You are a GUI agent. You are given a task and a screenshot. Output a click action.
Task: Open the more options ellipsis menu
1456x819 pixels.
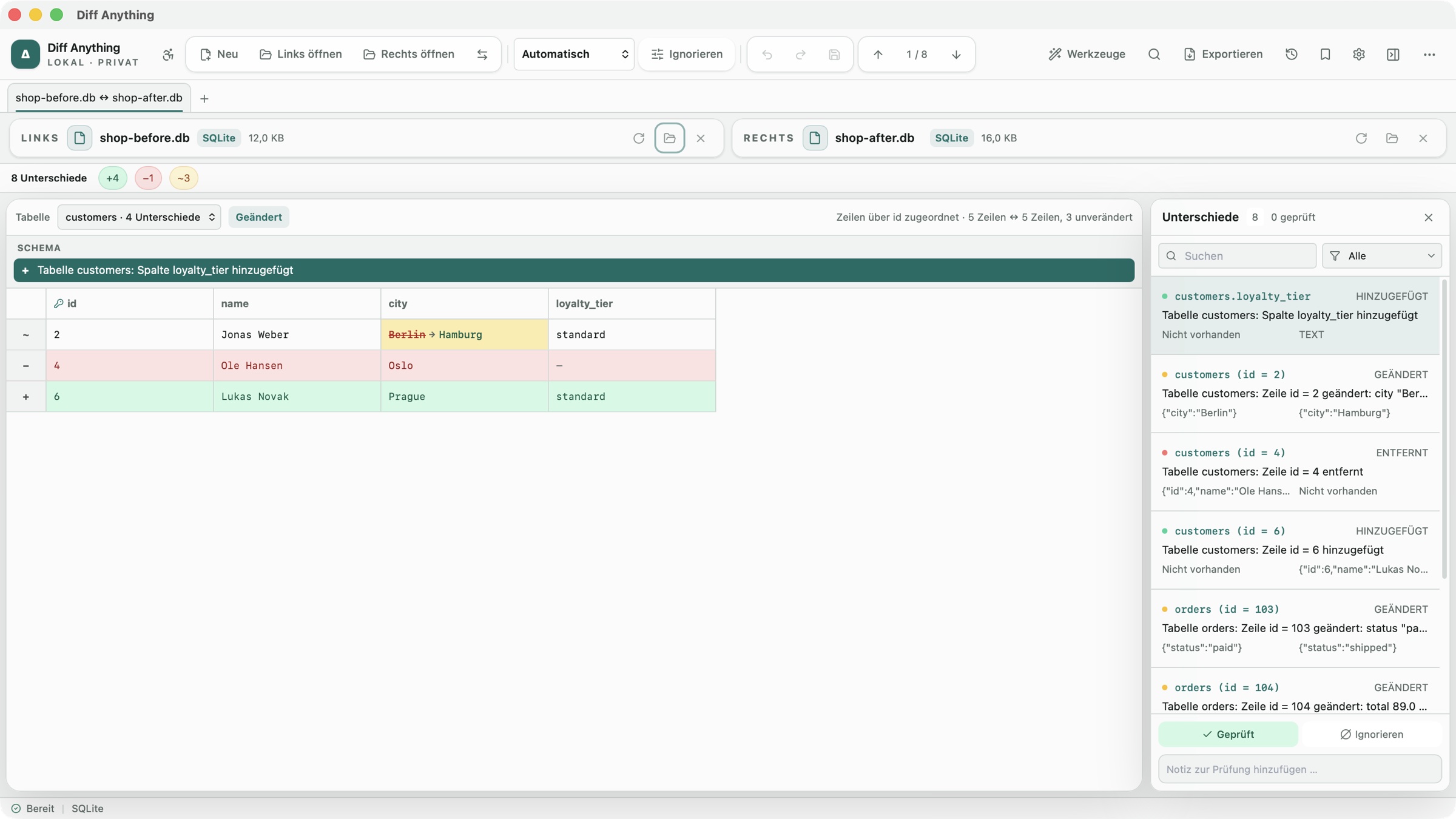(1429, 55)
